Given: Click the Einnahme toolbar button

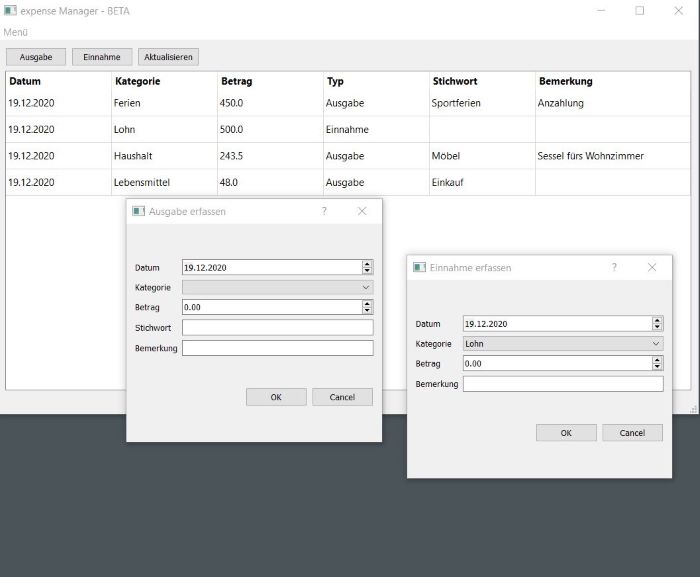Looking at the screenshot, I should [102, 57].
